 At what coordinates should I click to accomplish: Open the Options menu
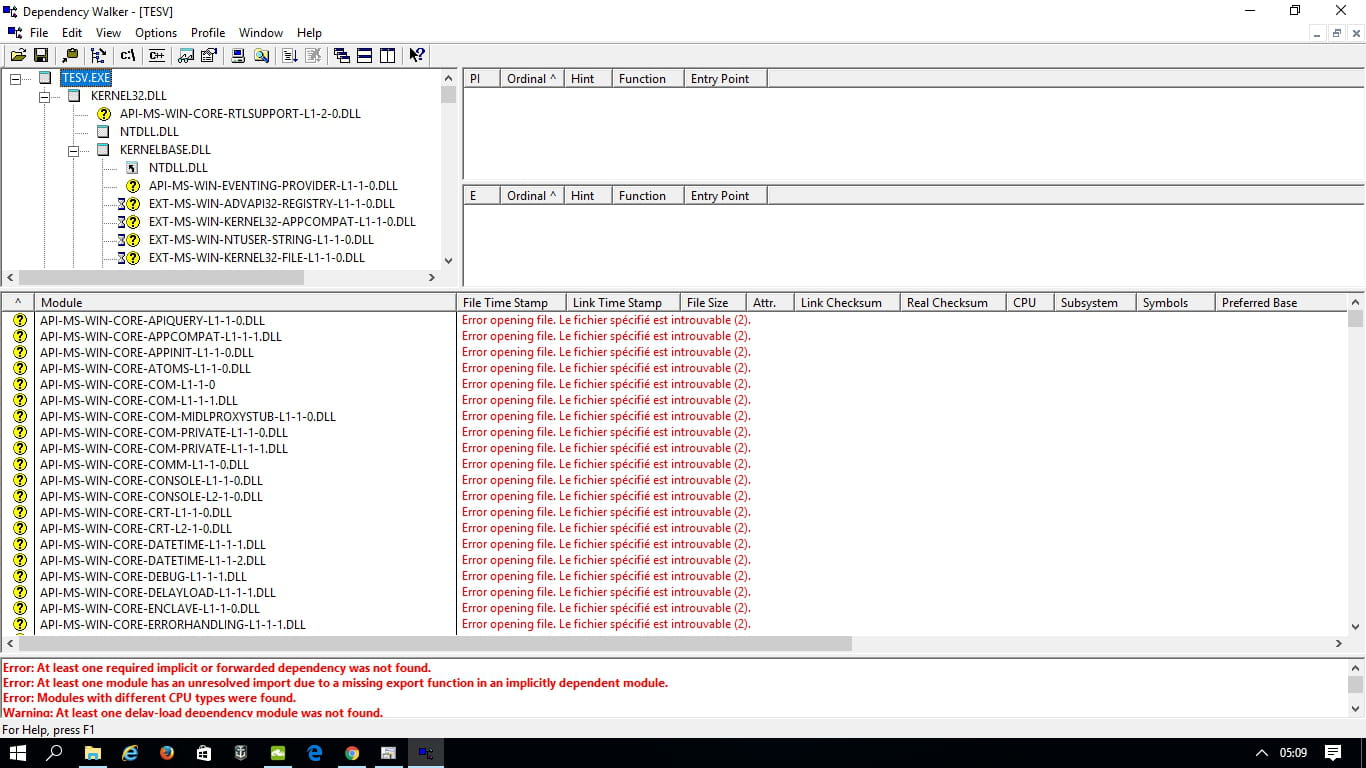click(x=156, y=33)
